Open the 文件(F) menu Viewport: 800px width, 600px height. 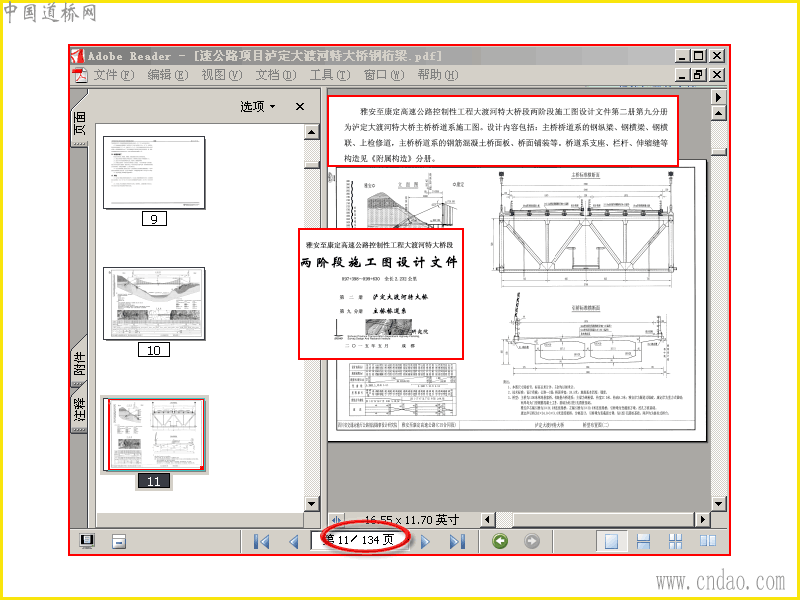[114, 75]
